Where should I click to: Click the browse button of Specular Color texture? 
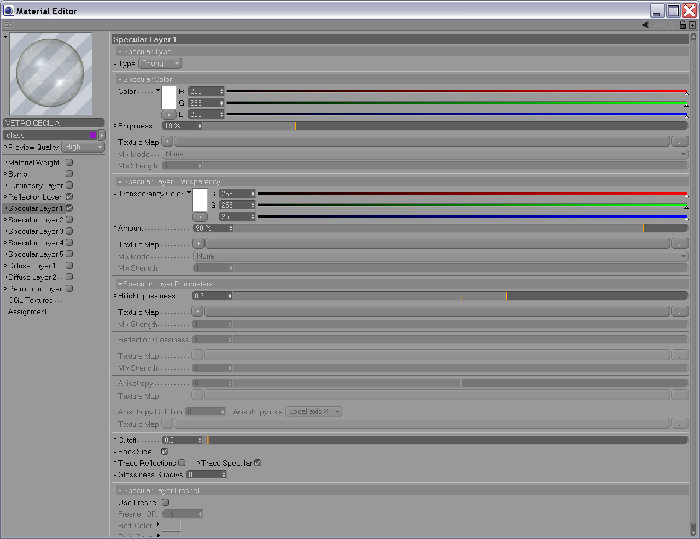[680, 142]
